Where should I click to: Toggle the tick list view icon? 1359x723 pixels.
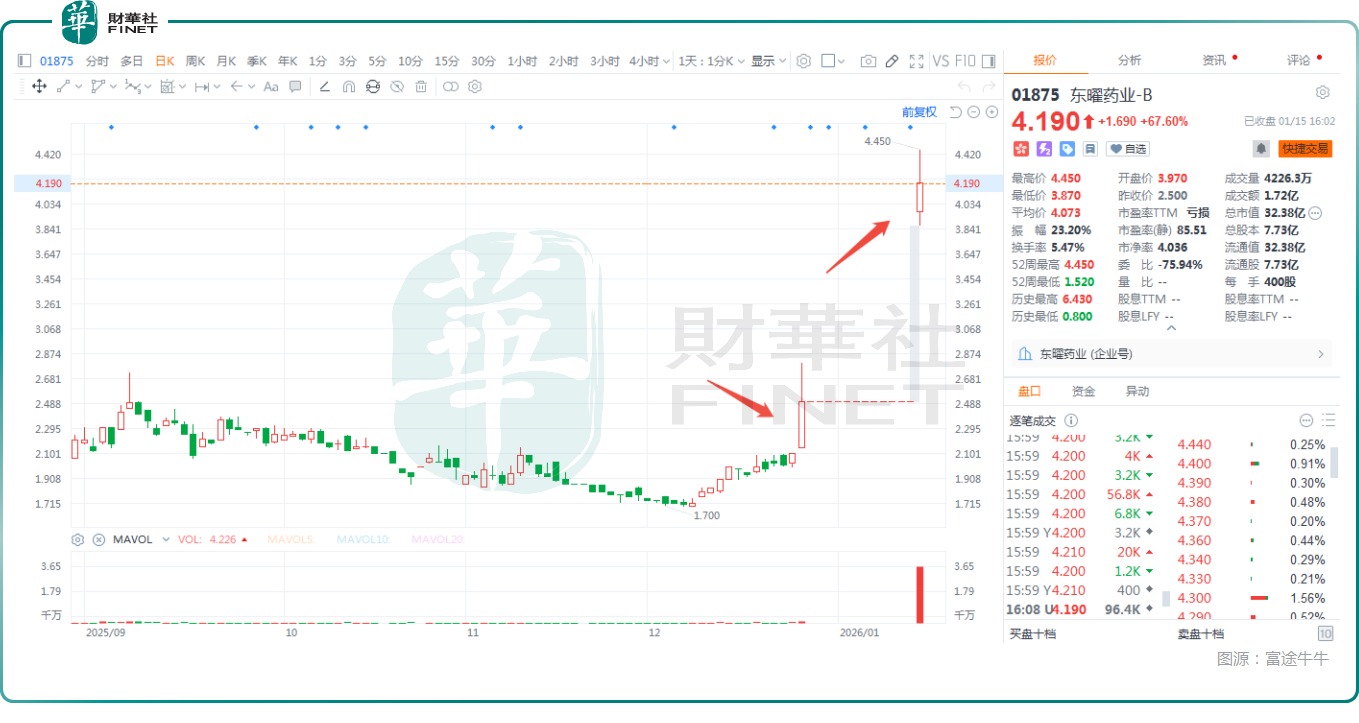(1328, 421)
